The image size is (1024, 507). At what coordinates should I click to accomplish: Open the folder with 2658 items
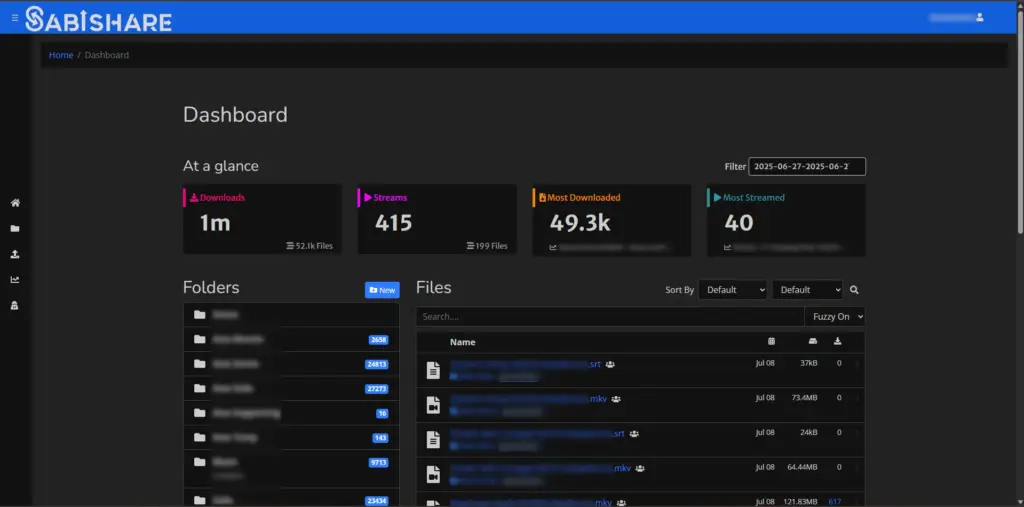[x=238, y=340]
